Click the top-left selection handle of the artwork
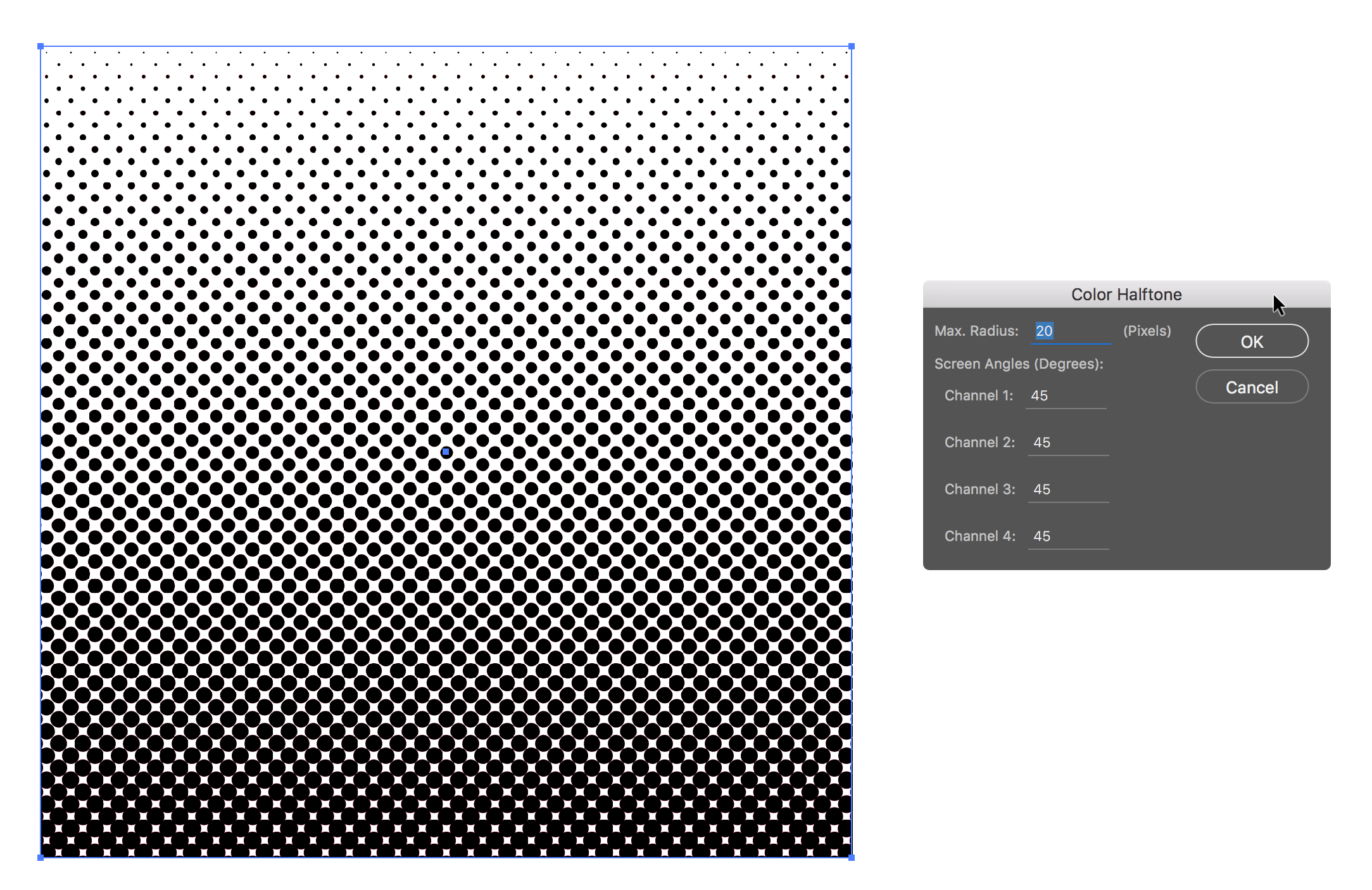 tap(41, 46)
